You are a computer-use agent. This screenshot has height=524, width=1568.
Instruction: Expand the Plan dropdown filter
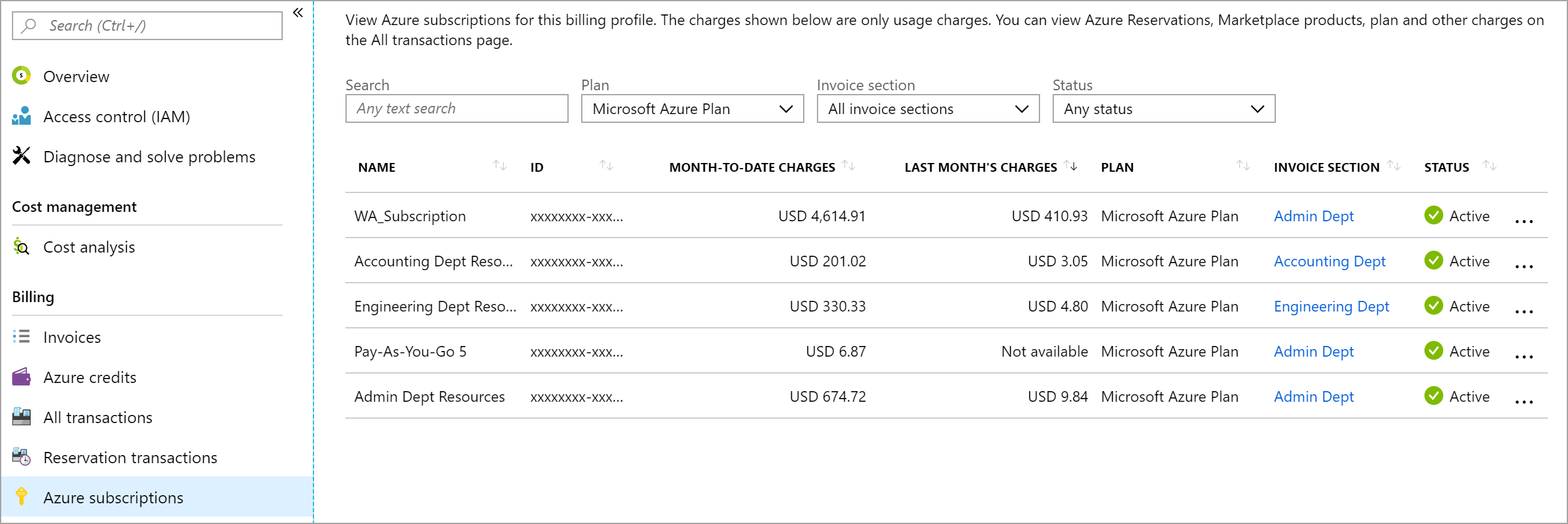[x=692, y=109]
